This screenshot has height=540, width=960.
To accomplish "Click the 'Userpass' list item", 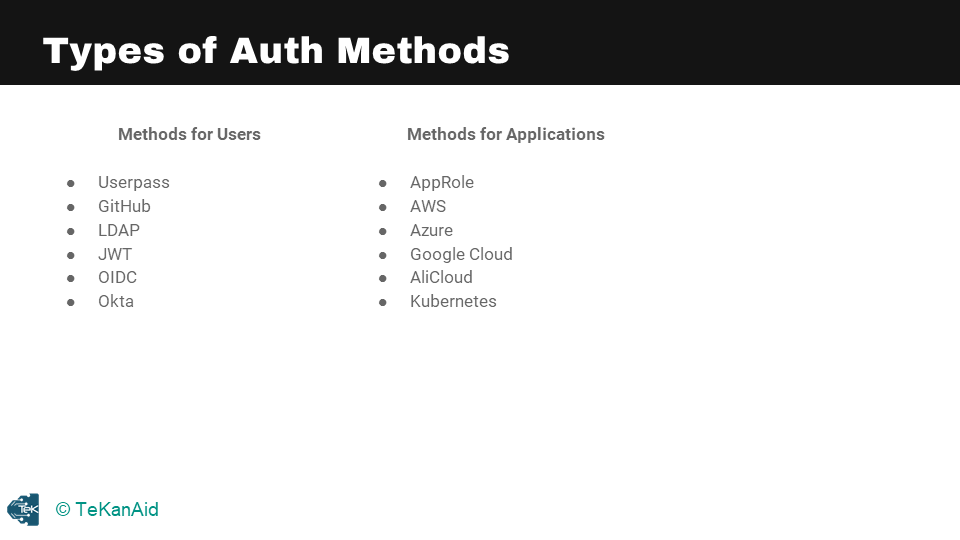I will (x=133, y=182).
